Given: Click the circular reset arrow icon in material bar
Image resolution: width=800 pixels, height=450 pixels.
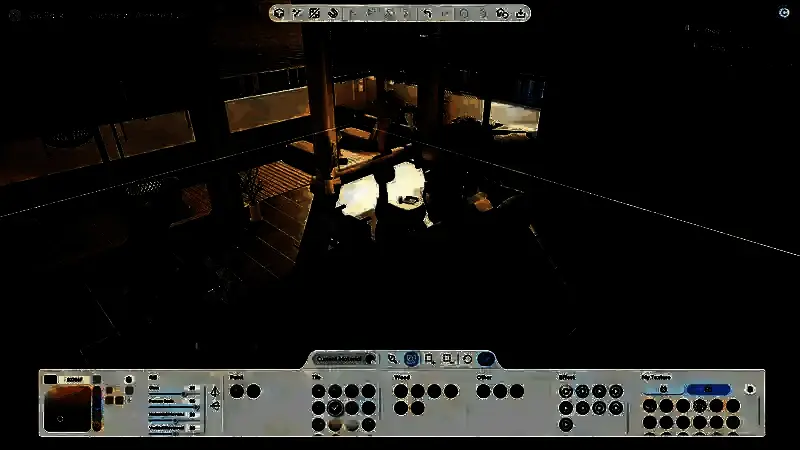Looking at the screenshot, I should 466,358.
